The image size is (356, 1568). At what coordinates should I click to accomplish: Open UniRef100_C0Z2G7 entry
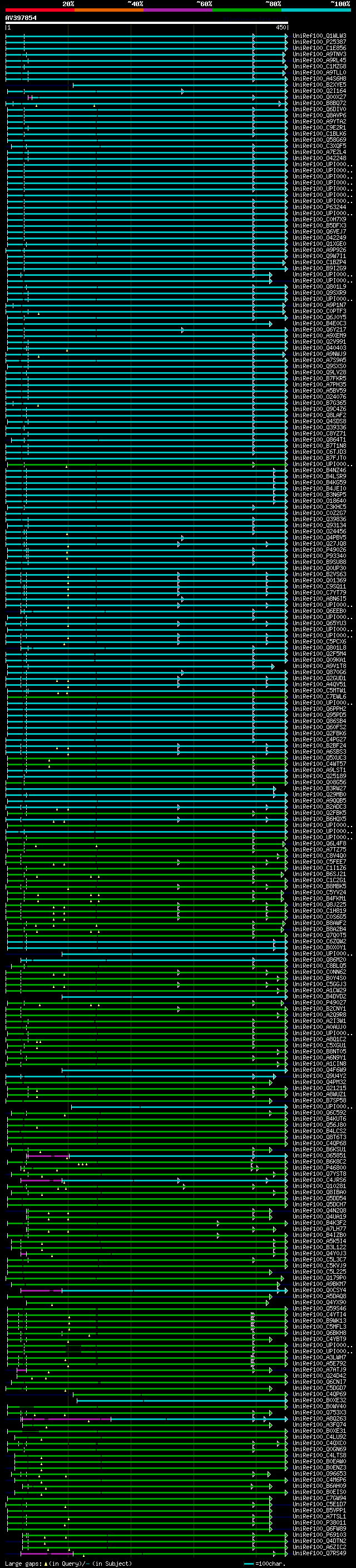click(319, 513)
